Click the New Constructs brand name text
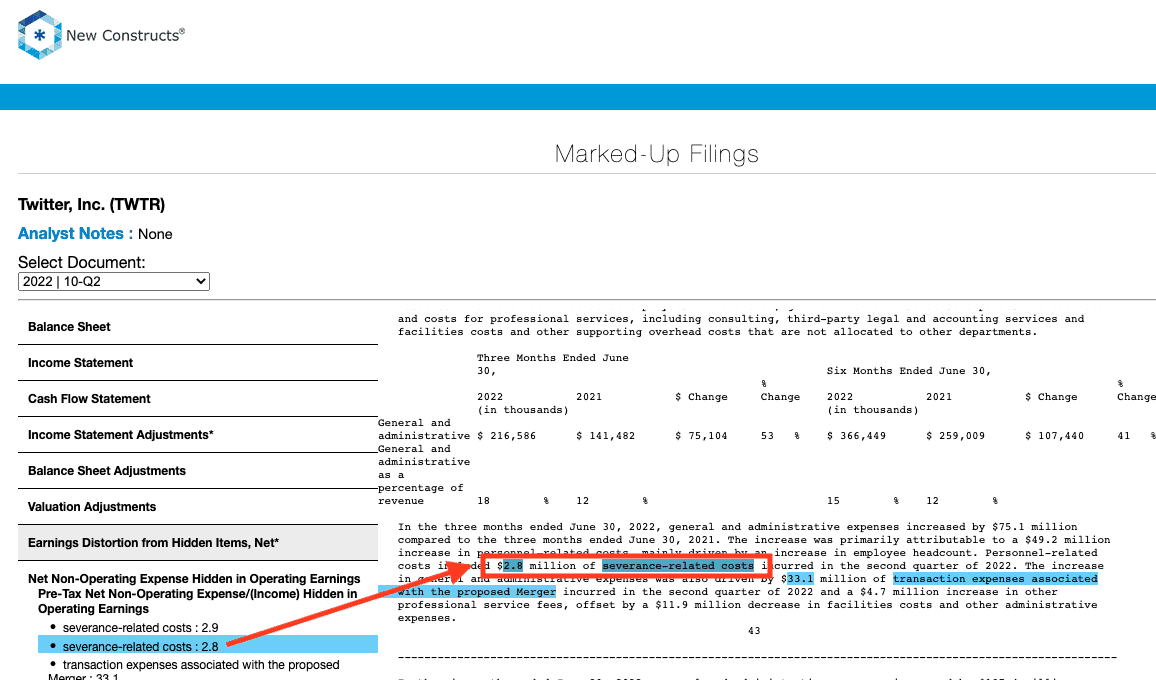1156x680 pixels. coord(125,35)
